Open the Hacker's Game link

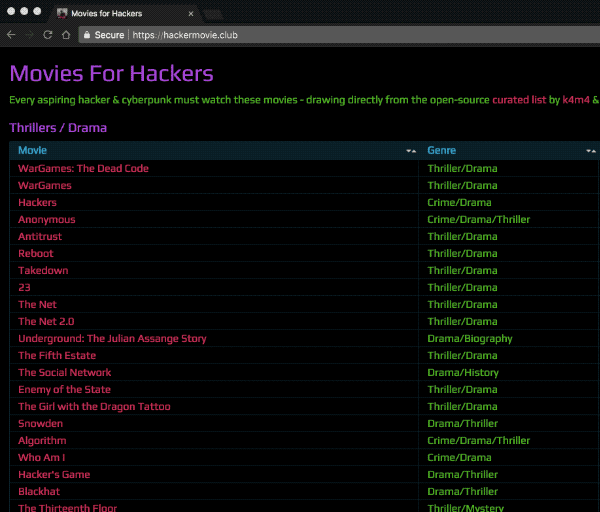54,474
